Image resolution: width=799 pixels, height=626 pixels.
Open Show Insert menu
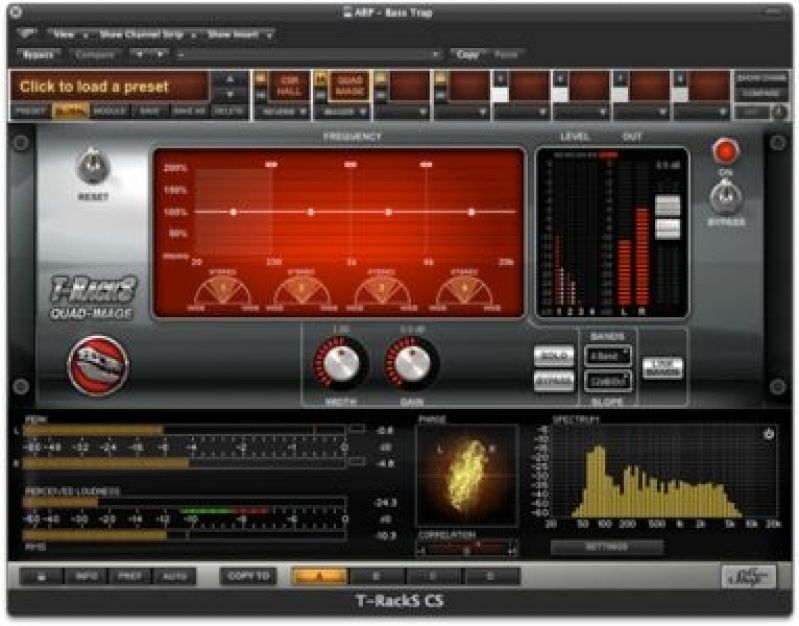[x=238, y=35]
